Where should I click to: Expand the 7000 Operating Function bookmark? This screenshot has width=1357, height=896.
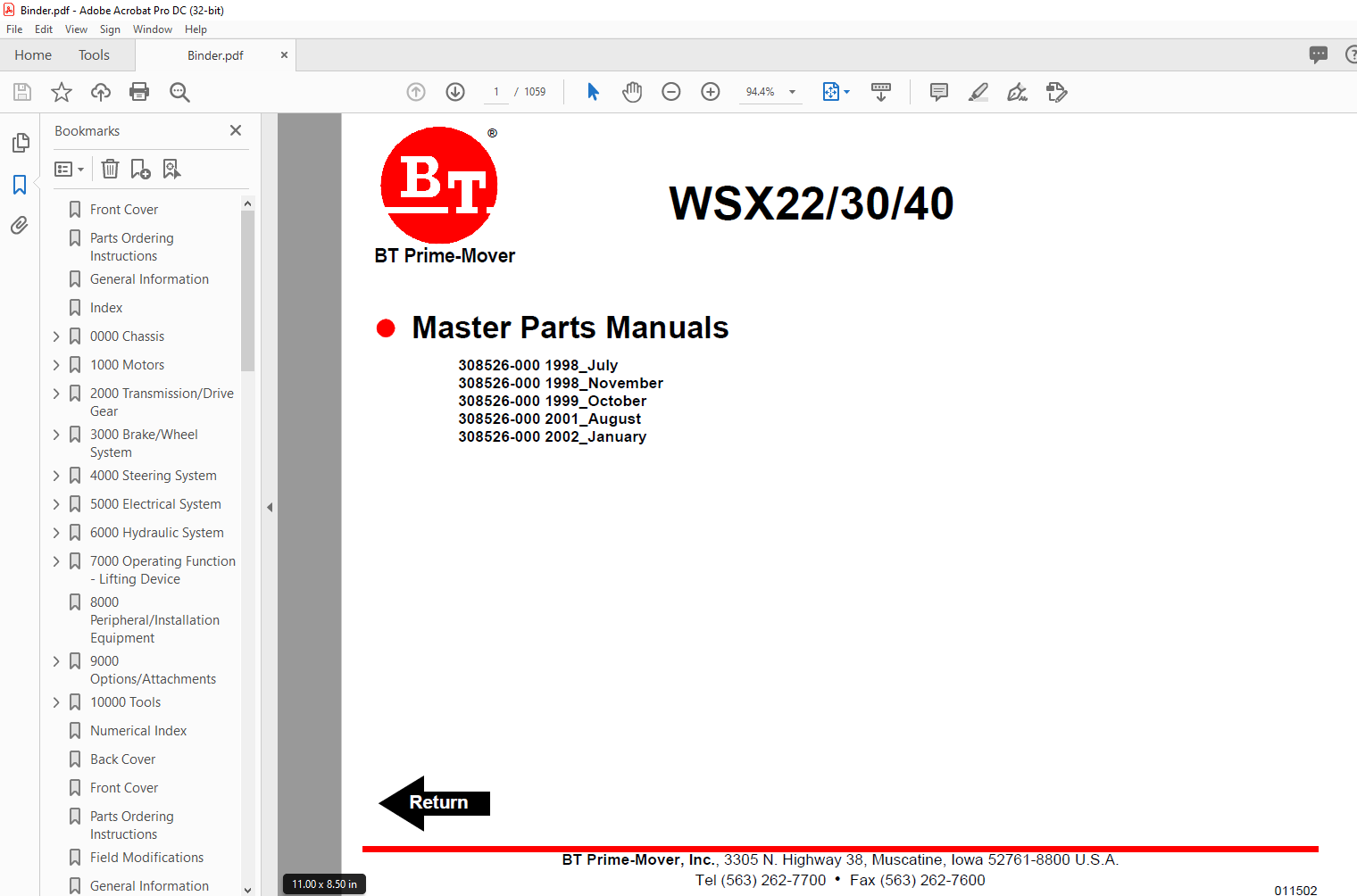(56, 561)
